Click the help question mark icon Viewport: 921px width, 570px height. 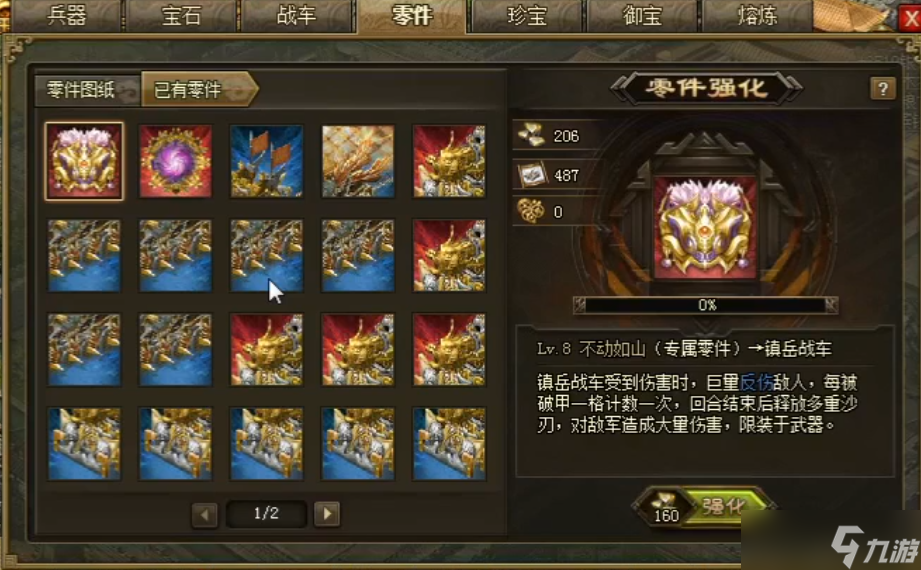882,89
